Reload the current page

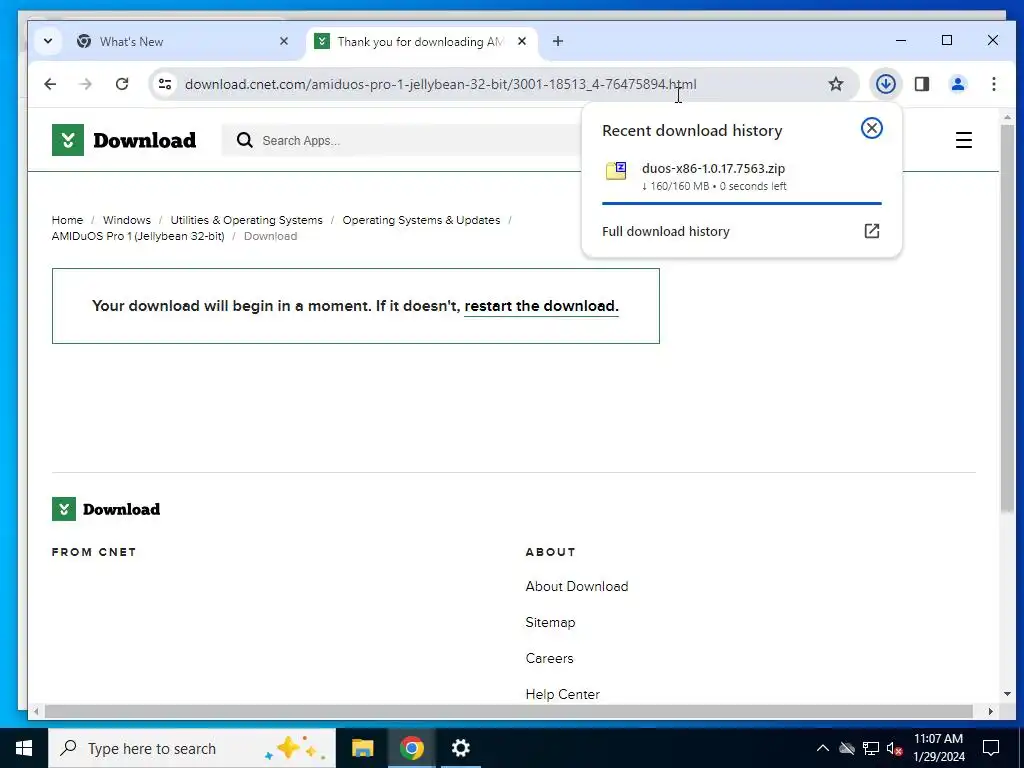(x=121, y=84)
